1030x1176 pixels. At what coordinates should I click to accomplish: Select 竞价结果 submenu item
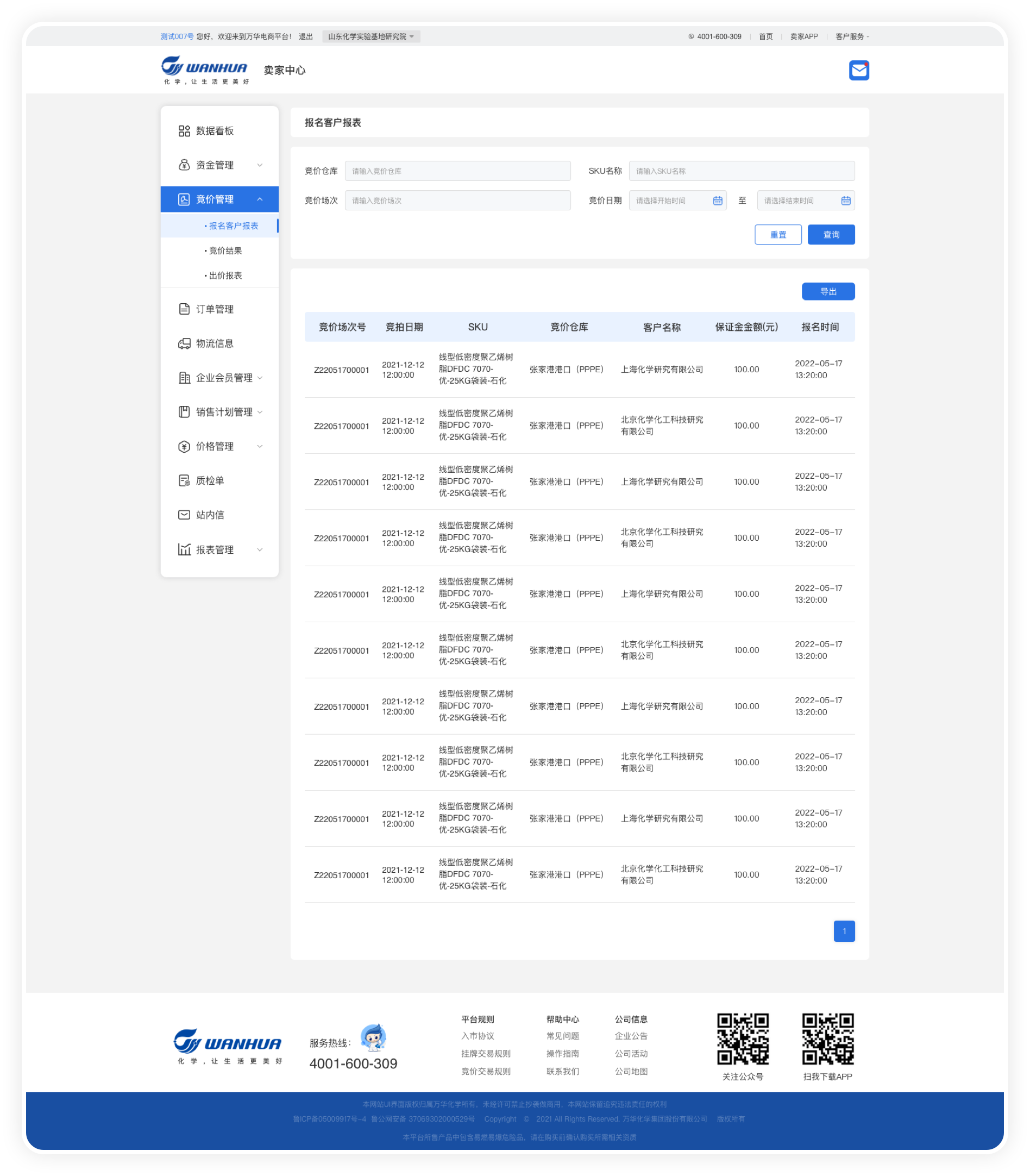point(225,251)
